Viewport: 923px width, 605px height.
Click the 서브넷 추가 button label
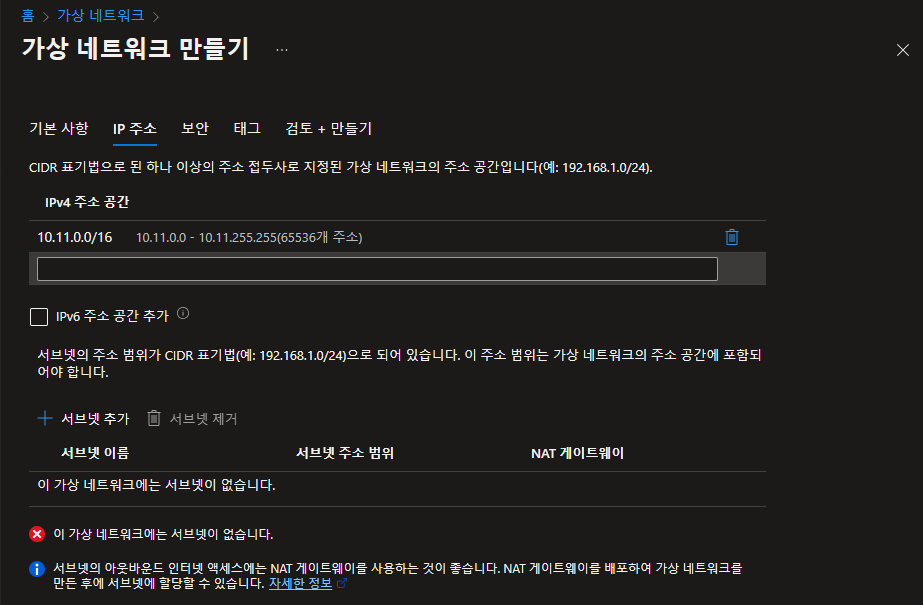click(x=95, y=418)
